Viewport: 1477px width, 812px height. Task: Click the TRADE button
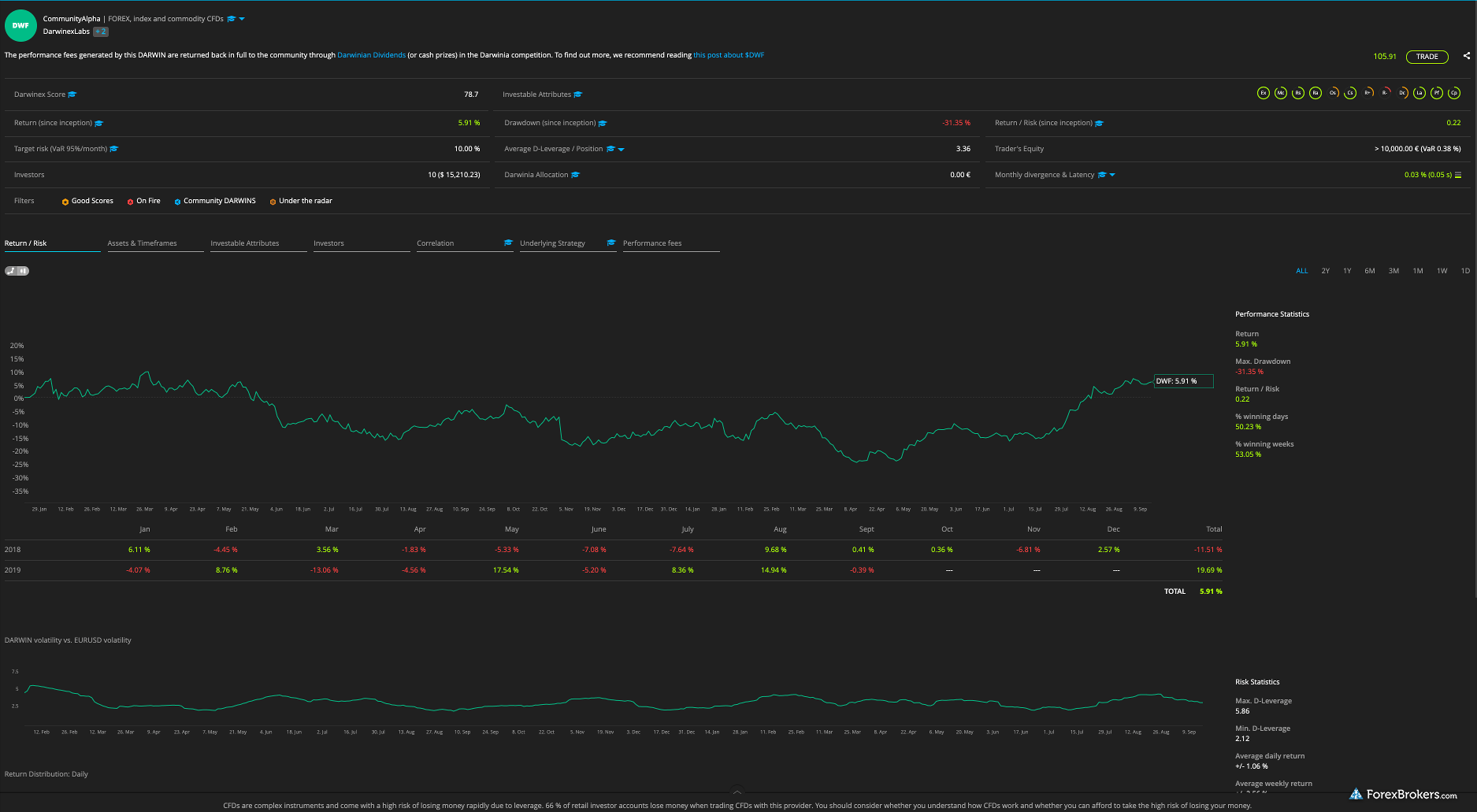[1427, 56]
